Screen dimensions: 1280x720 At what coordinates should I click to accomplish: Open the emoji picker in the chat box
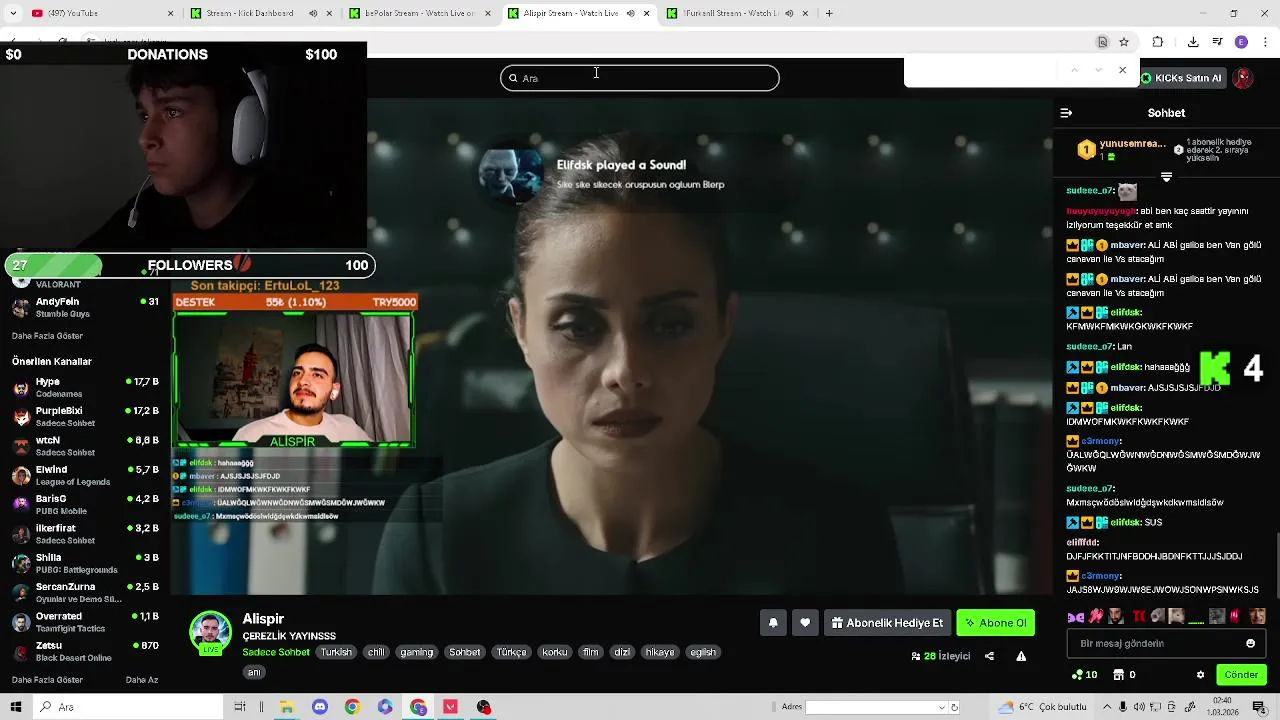click(x=1250, y=644)
